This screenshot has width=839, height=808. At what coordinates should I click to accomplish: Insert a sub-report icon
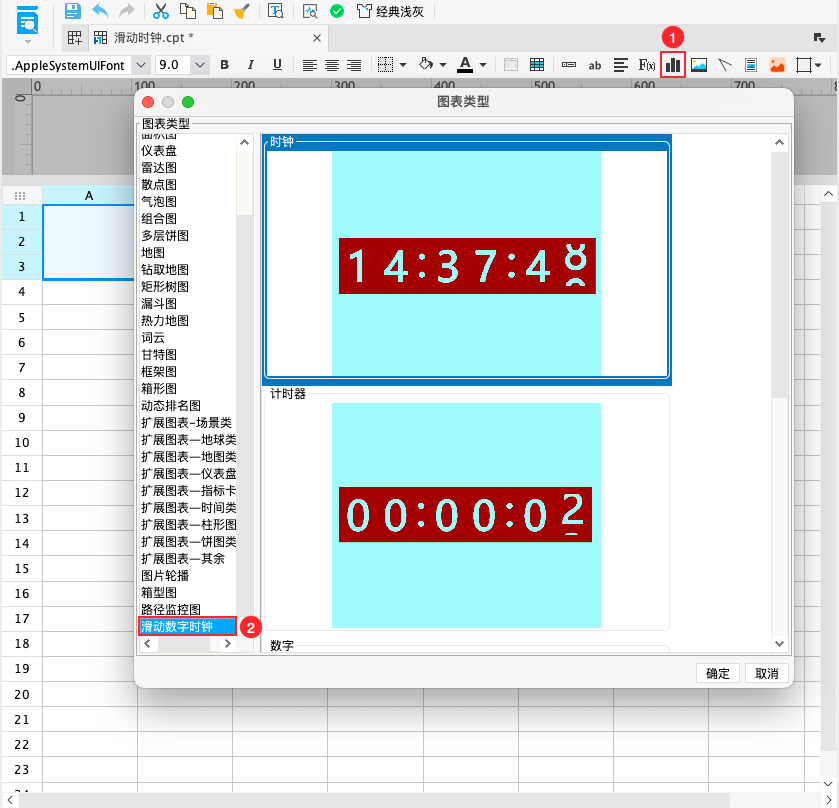(x=751, y=65)
